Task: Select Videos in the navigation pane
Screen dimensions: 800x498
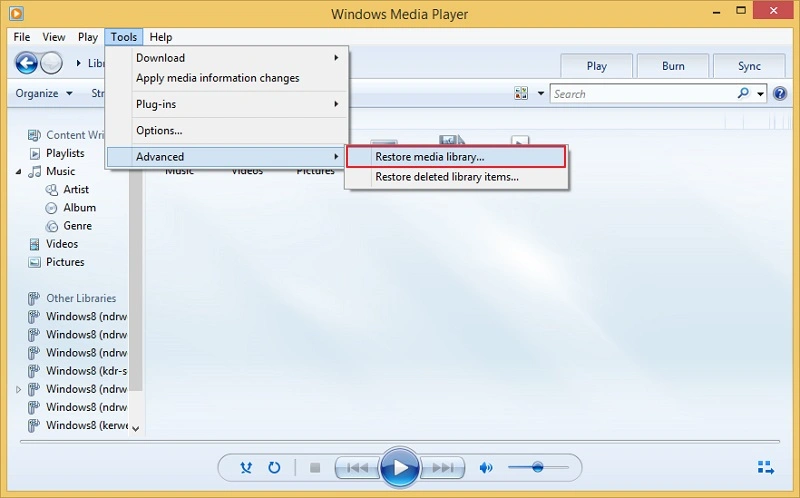Action: [62, 244]
